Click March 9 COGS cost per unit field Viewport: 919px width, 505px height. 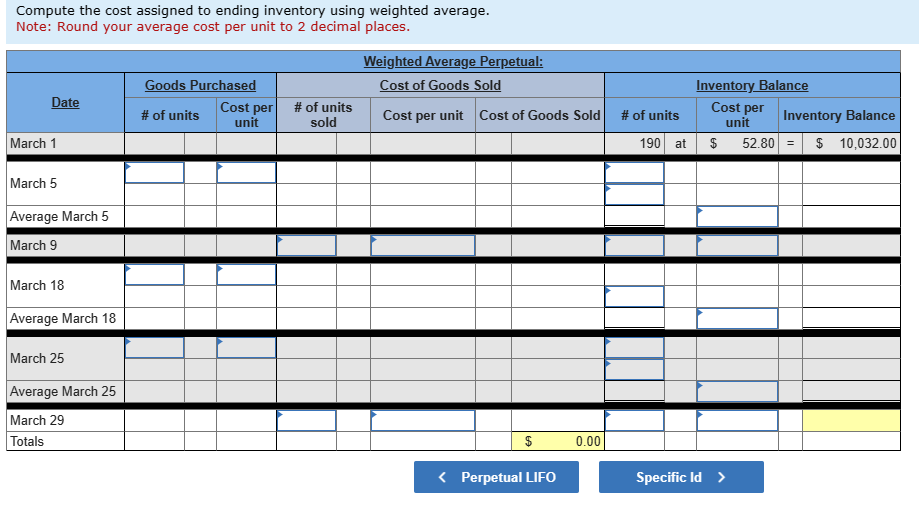point(423,245)
